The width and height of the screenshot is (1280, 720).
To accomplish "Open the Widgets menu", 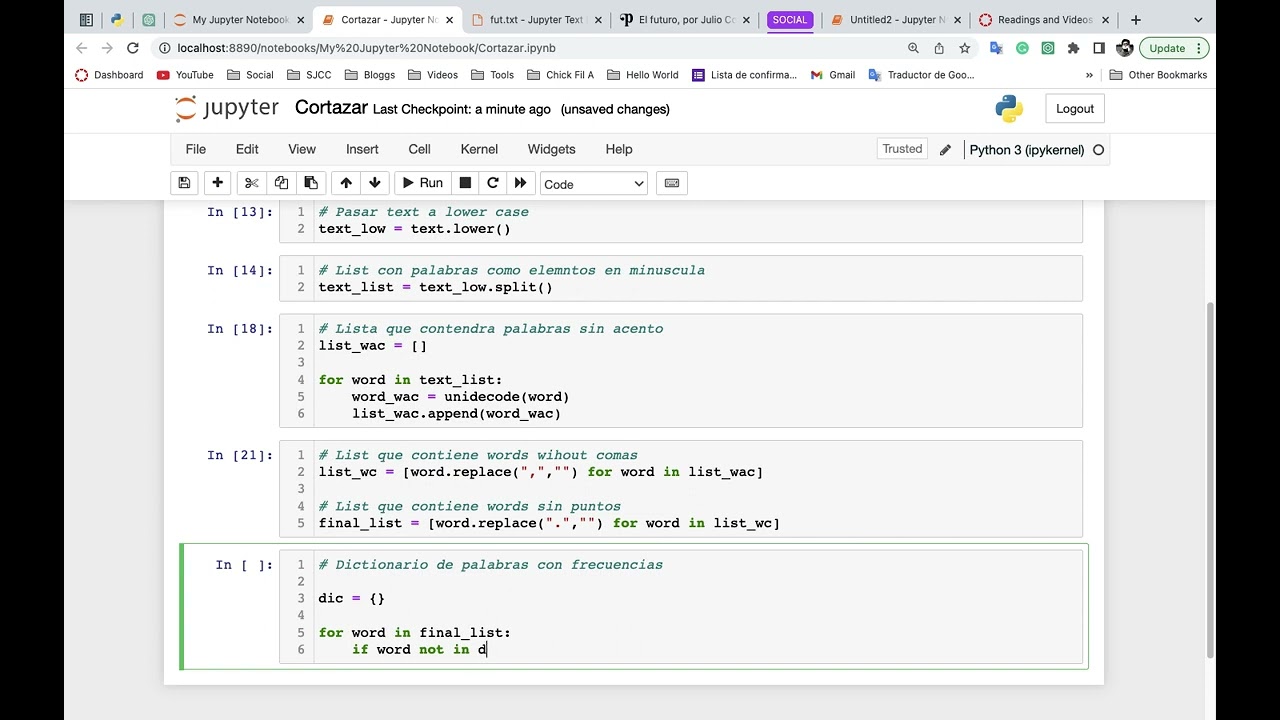I will pos(551,149).
